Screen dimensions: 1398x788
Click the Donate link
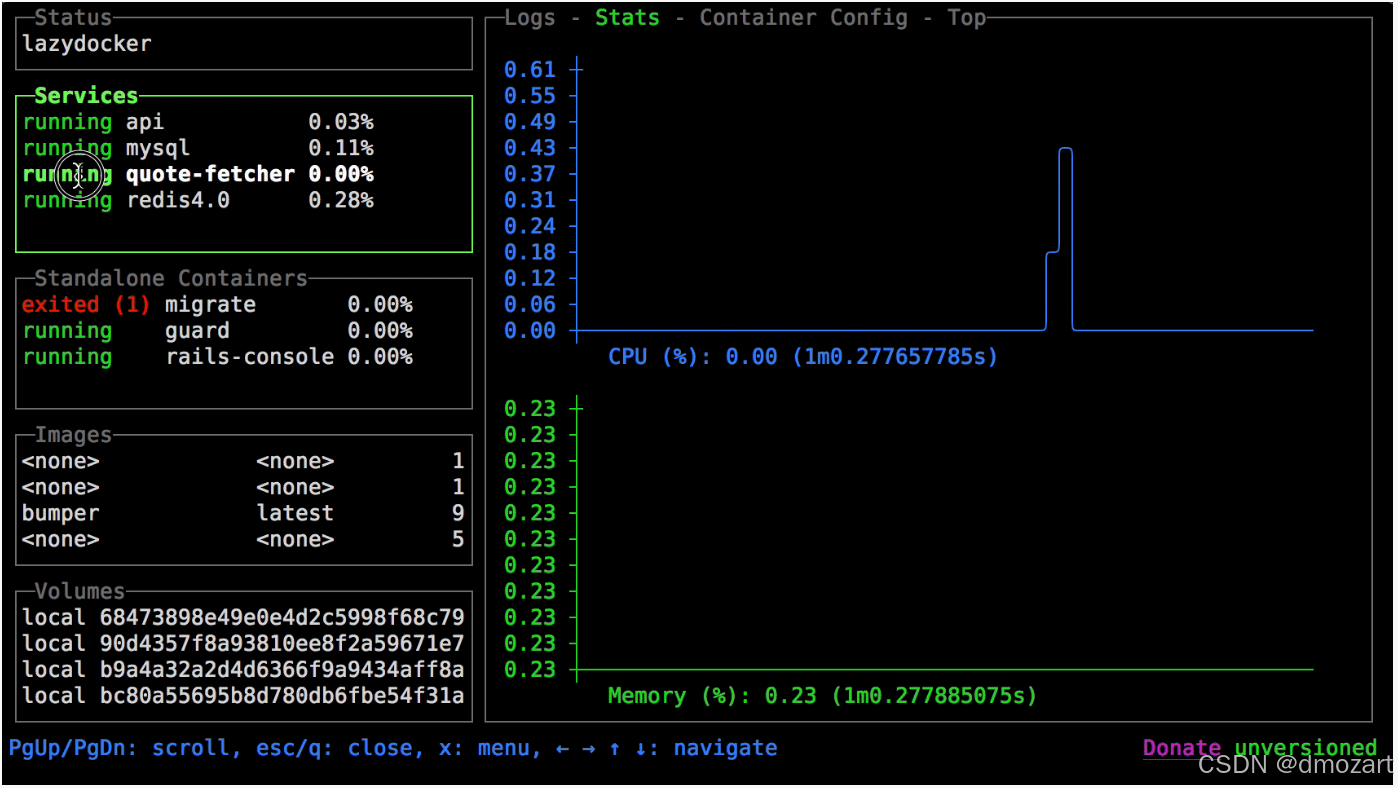pyautogui.click(x=1182, y=748)
